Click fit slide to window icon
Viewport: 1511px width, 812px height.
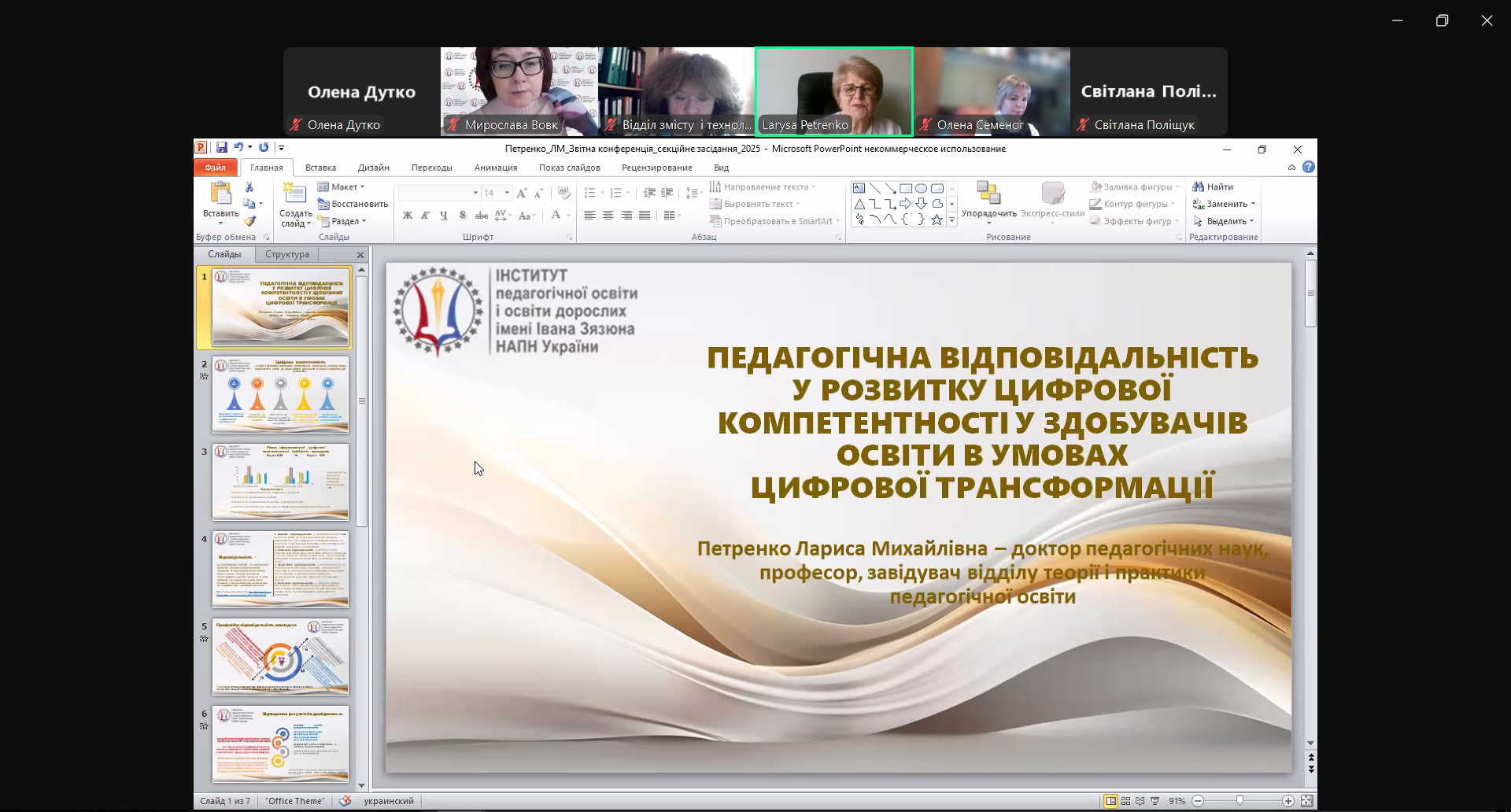(x=1307, y=801)
